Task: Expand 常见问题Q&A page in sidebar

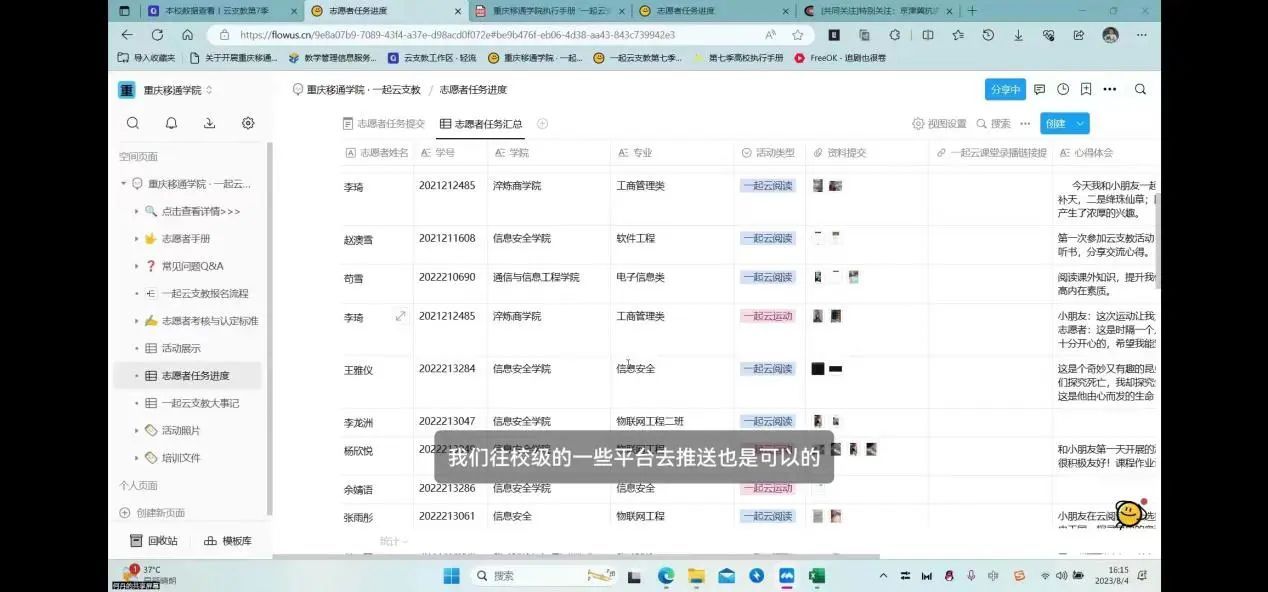Action: (136, 266)
